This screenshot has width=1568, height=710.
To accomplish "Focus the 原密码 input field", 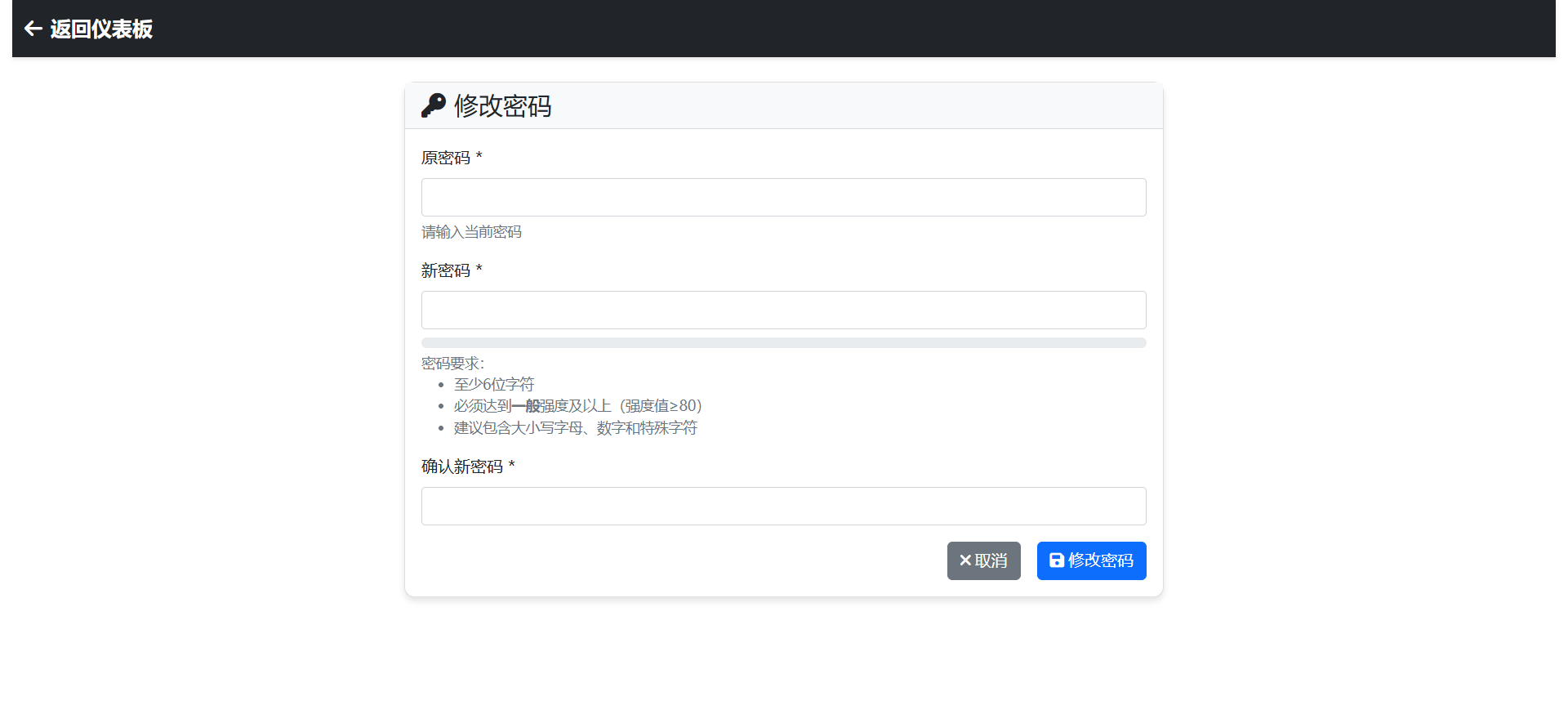I will [x=784, y=197].
